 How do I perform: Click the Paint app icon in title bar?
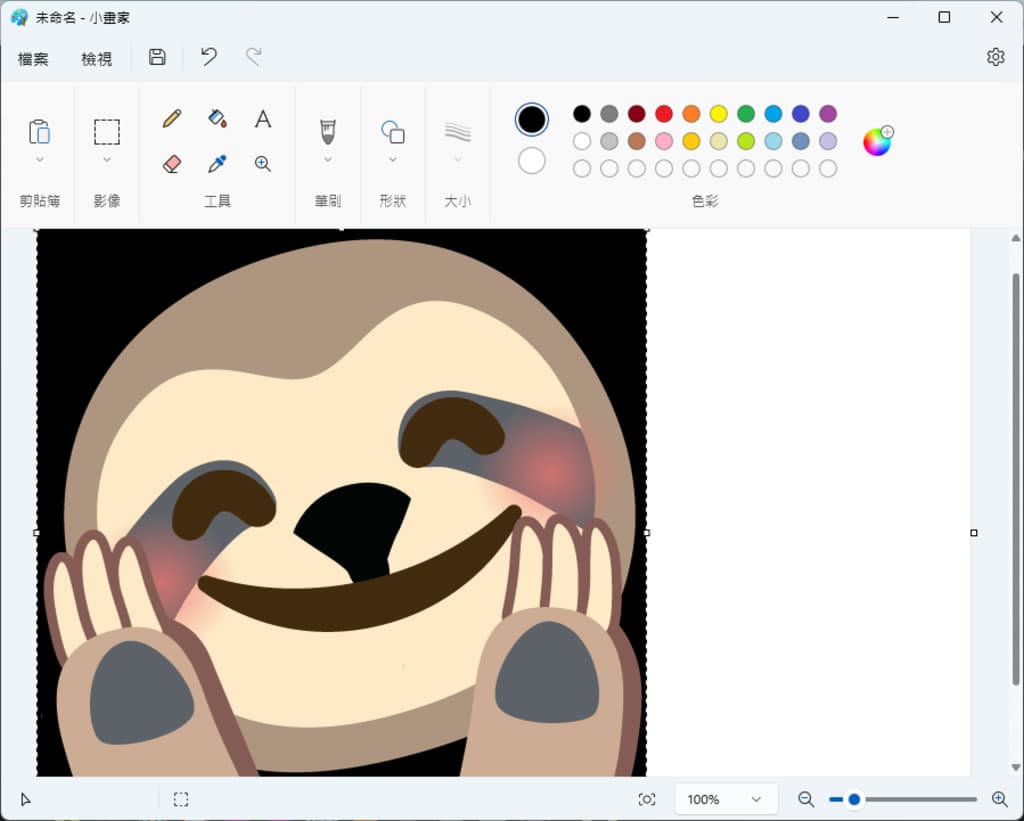pos(19,18)
